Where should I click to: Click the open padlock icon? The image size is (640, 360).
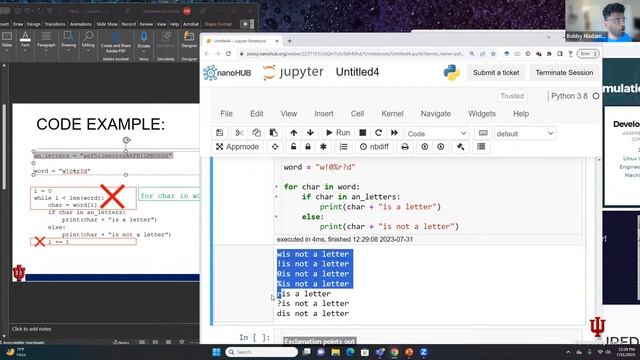293,147
